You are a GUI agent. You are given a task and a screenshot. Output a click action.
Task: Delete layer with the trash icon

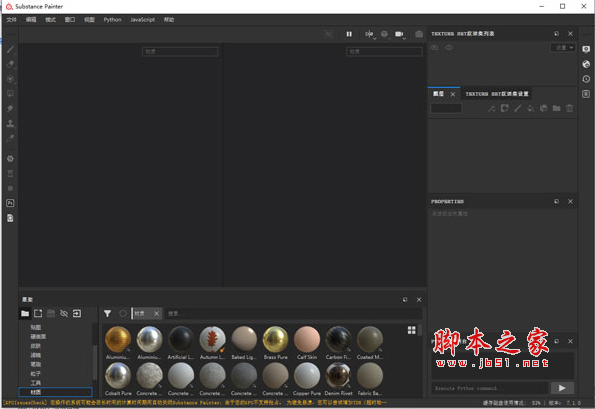tap(570, 109)
